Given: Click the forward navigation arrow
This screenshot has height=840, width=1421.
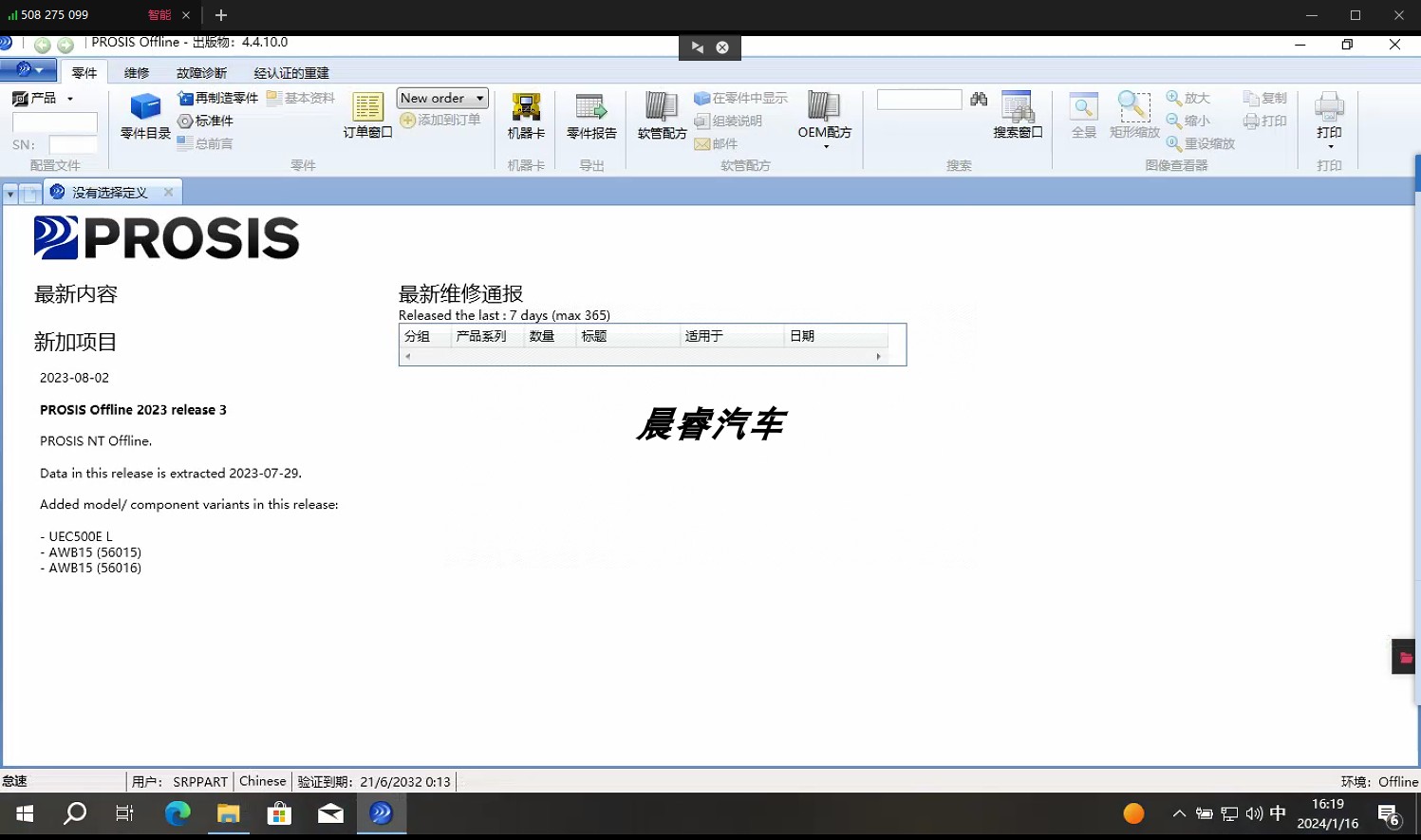Looking at the screenshot, I should pyautogui.click(x=65, y=45).
